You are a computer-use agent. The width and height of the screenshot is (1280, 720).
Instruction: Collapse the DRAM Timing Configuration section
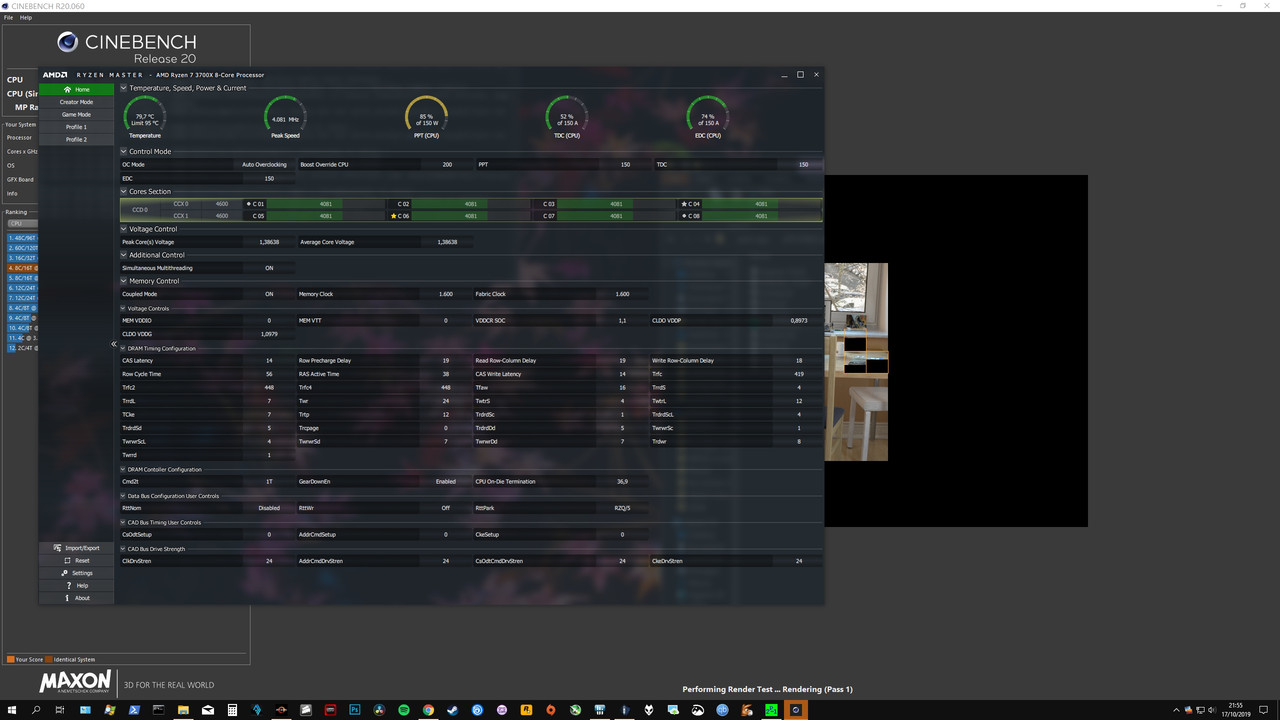tap(123, 347)
